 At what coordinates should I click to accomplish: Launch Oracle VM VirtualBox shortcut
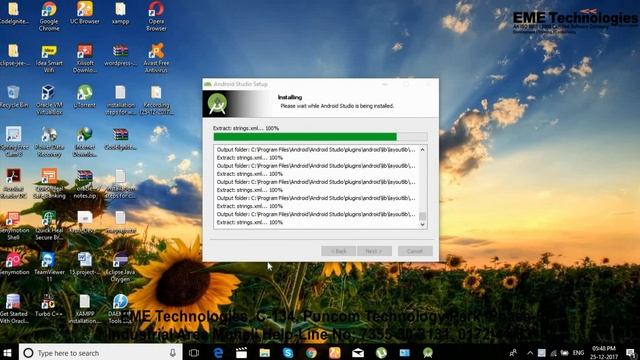[49, 100]
